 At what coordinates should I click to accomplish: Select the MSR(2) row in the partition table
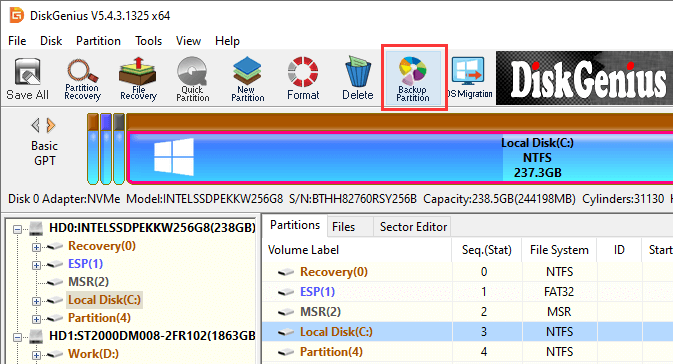(468, 312)
